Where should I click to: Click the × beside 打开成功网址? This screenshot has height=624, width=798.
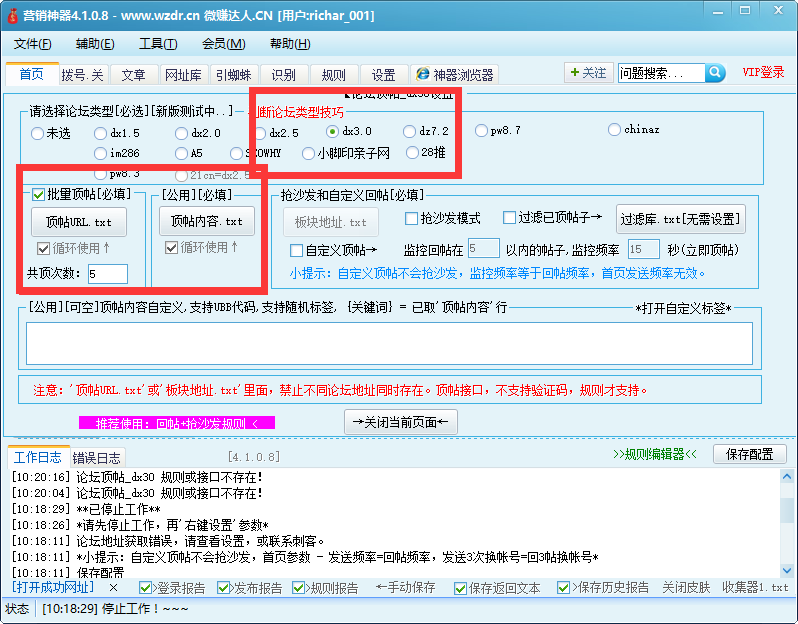click(x=113, y=587)
